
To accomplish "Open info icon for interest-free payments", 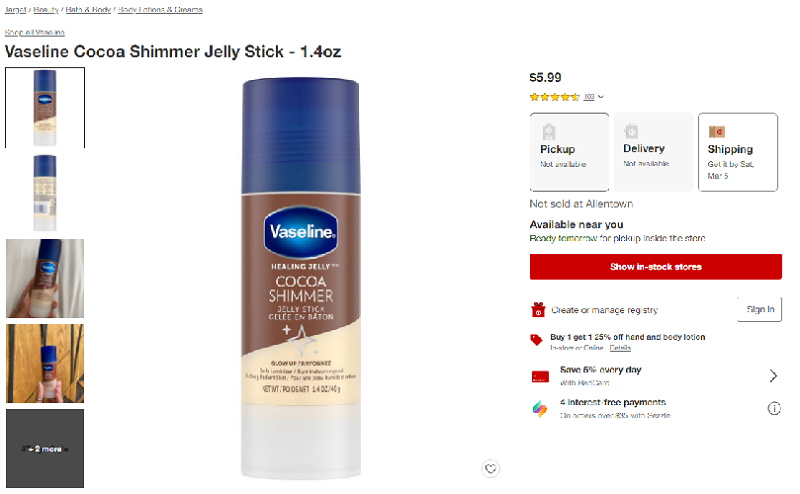I will [773, 408].
